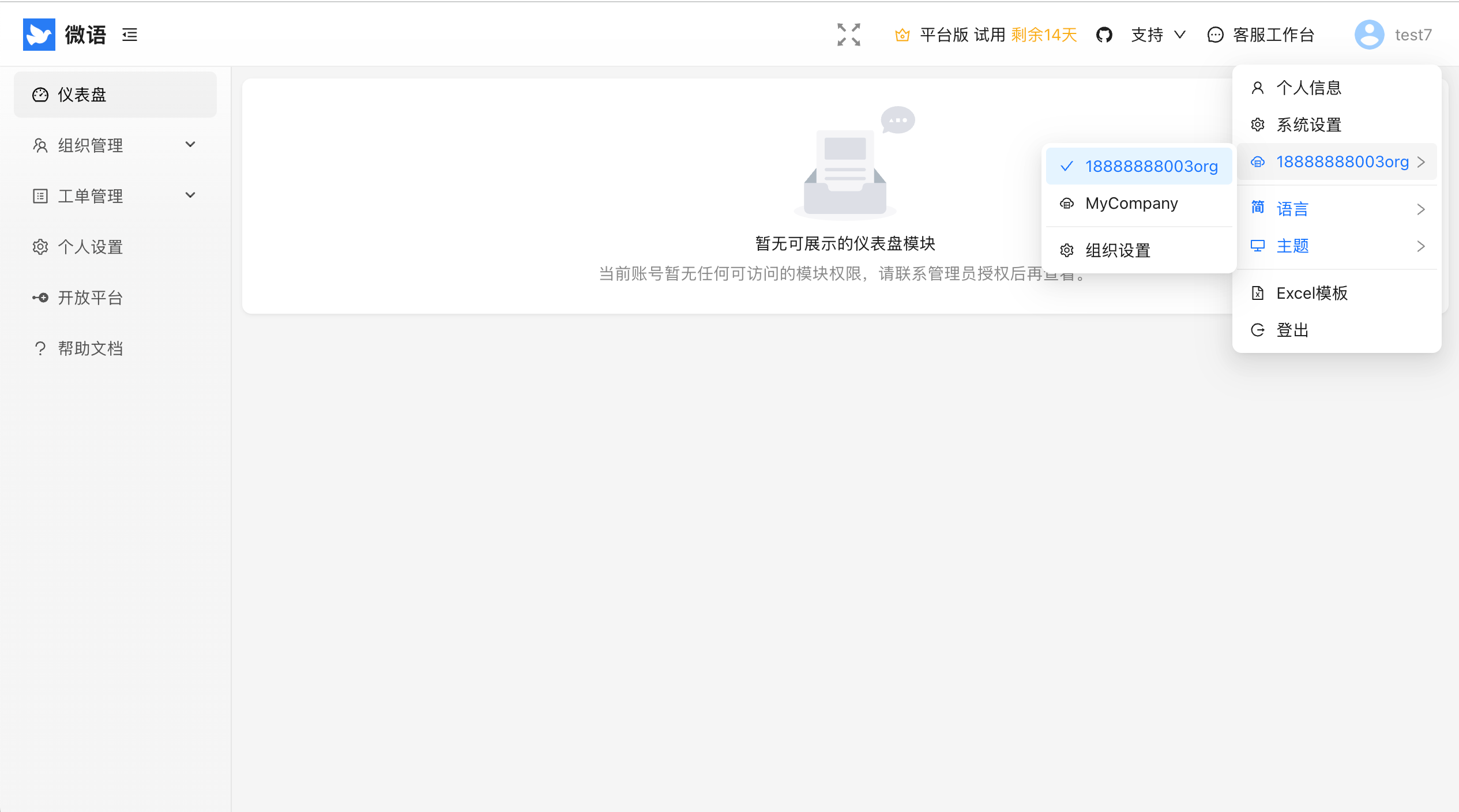Open 组织设置 in organization submenu

[x=1139, y=250]
